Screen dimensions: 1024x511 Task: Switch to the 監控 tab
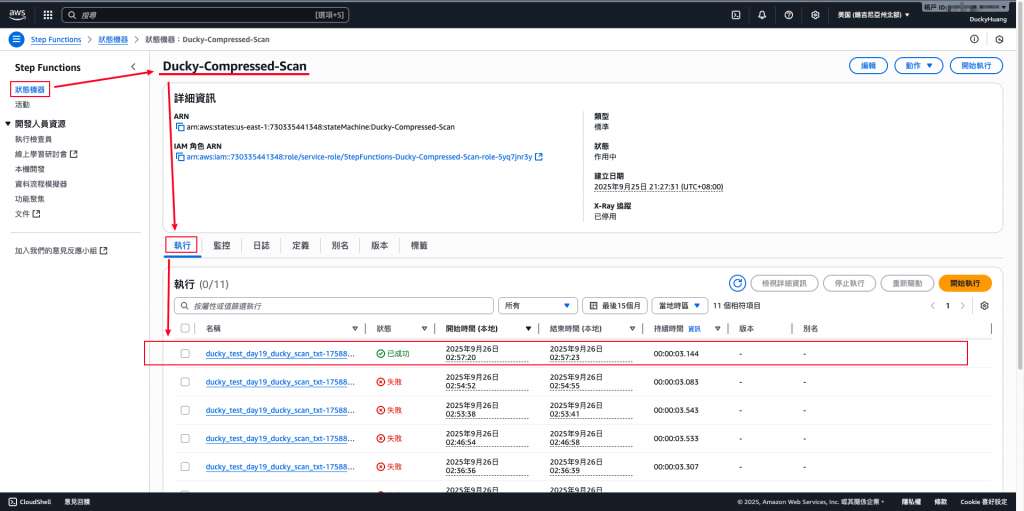pos(221,246)
